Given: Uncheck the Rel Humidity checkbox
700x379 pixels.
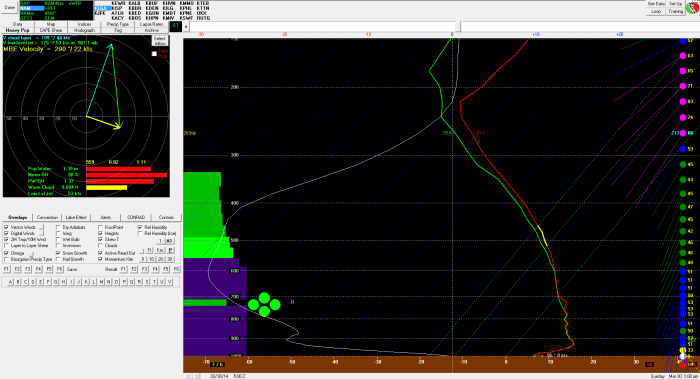Looking at the screenshot, I should tap(140, 227).
